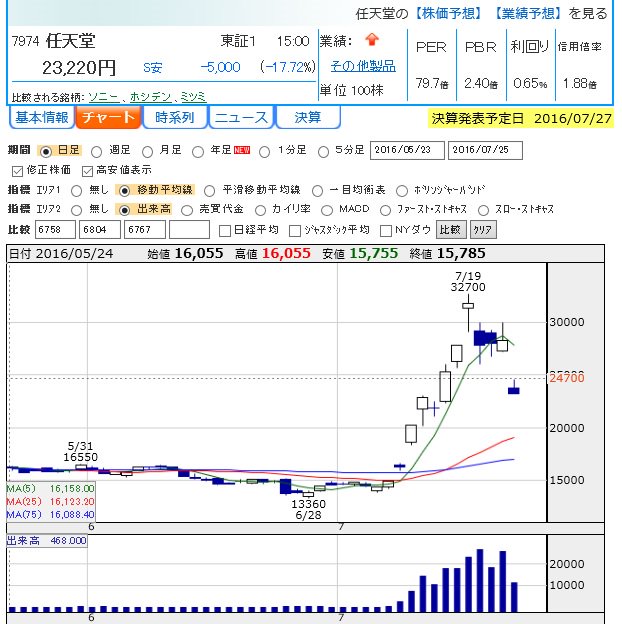
Task: Select スロー・ストキャス radio button
Action: (483, 210)
